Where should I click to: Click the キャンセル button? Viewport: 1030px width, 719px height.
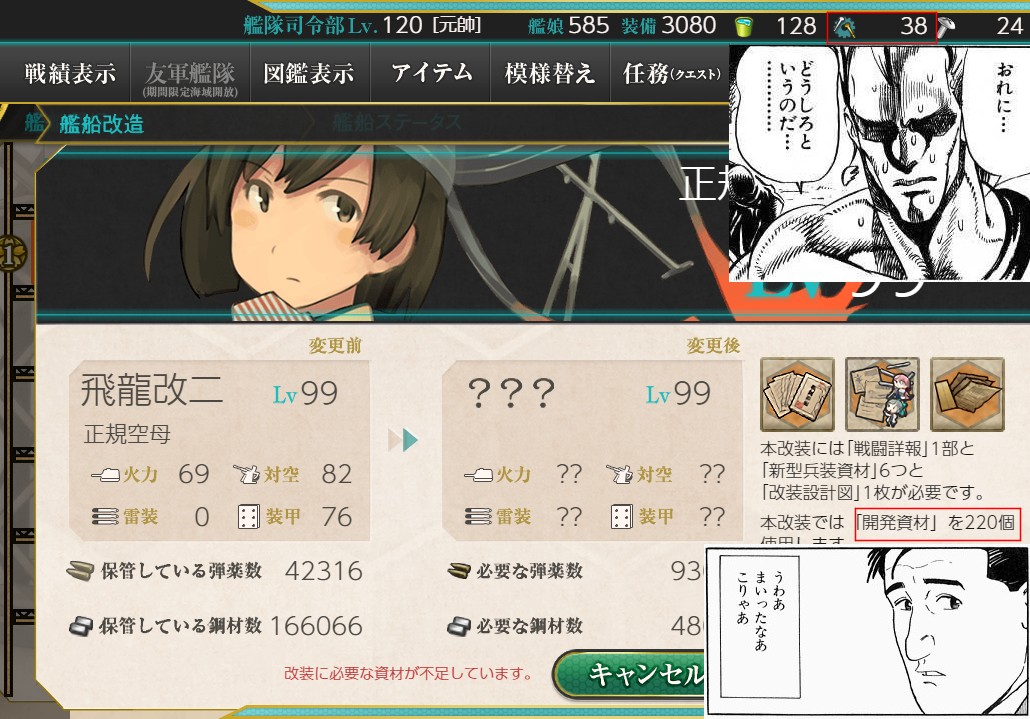click(x=629, y=674)
